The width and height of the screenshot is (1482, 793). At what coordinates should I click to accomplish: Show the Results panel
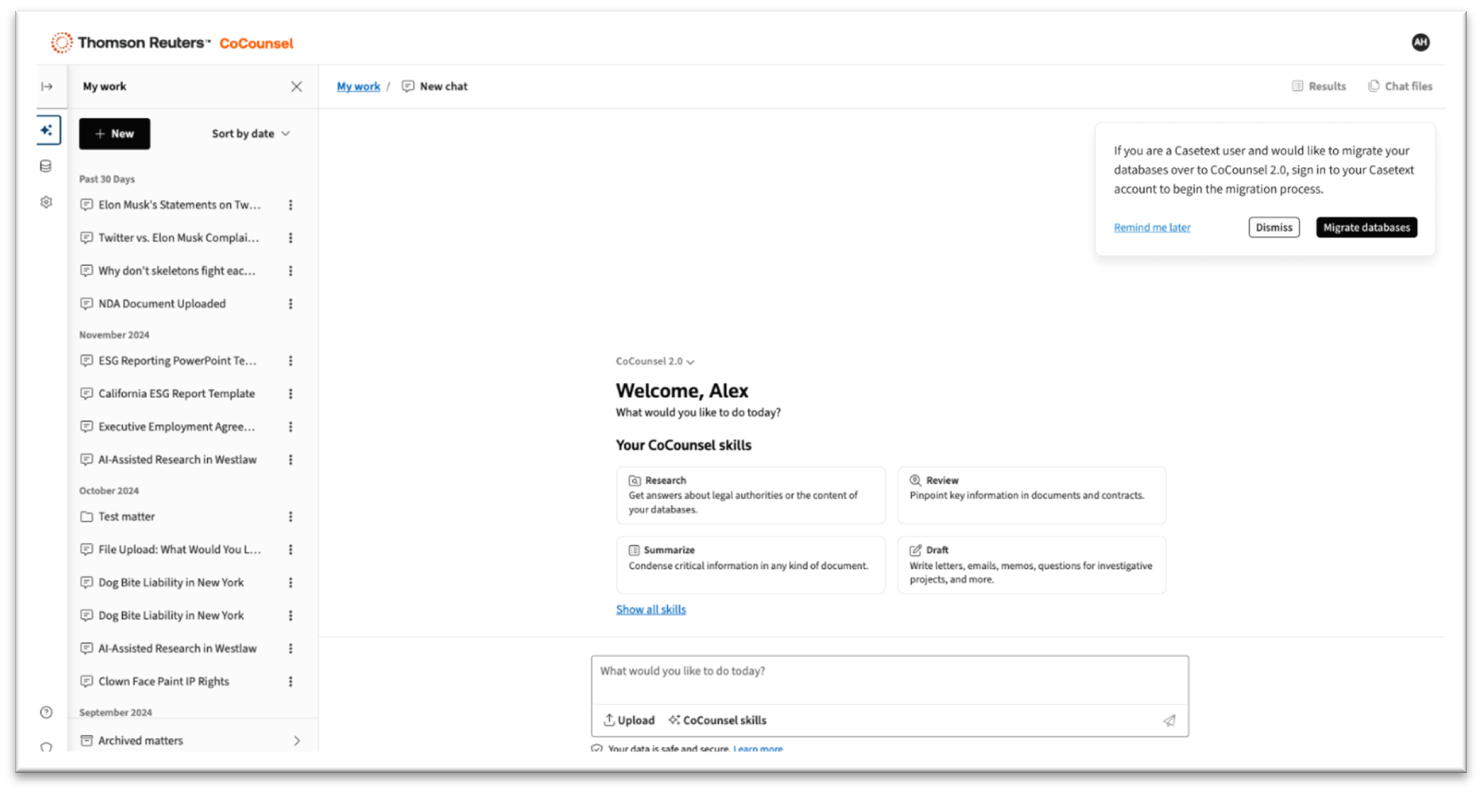click(x=1319, y=86)
